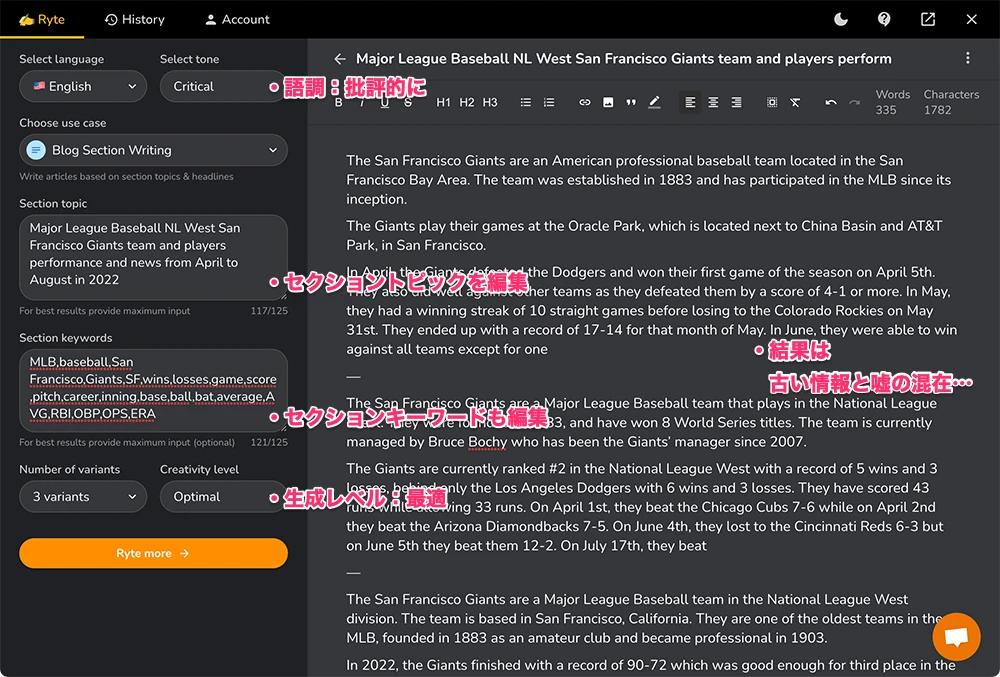Switch to the Ryte tab

point(41,19)
